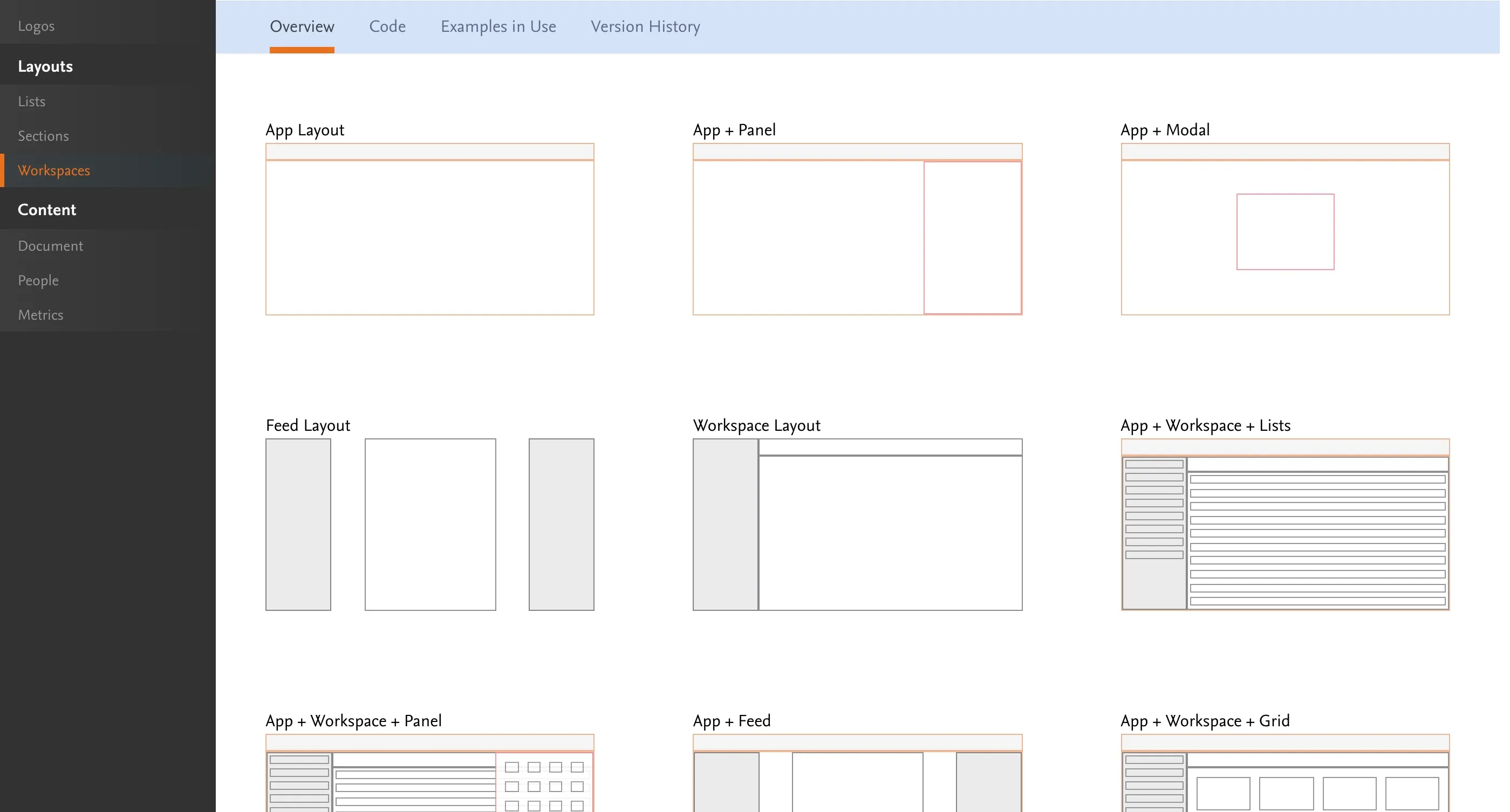This screenshot has height=812, width=1510.
Task: Click the Workspace Layout title text
Action: 757,425
